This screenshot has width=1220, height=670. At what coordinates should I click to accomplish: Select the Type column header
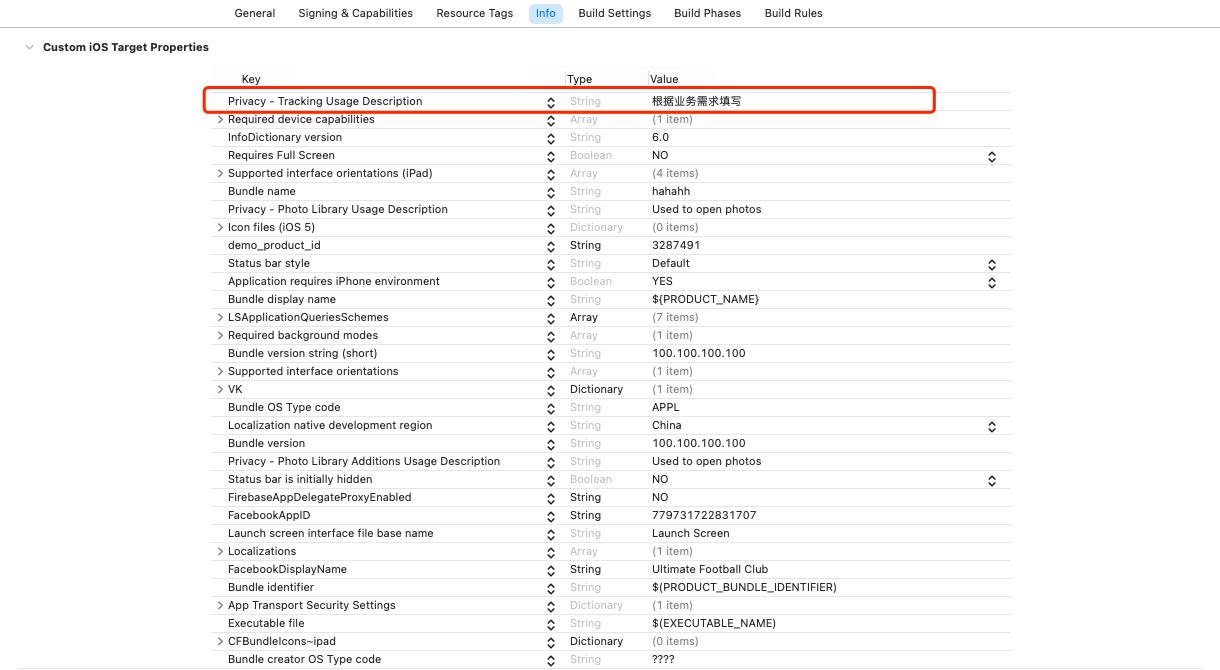click(x=579, y=79)
